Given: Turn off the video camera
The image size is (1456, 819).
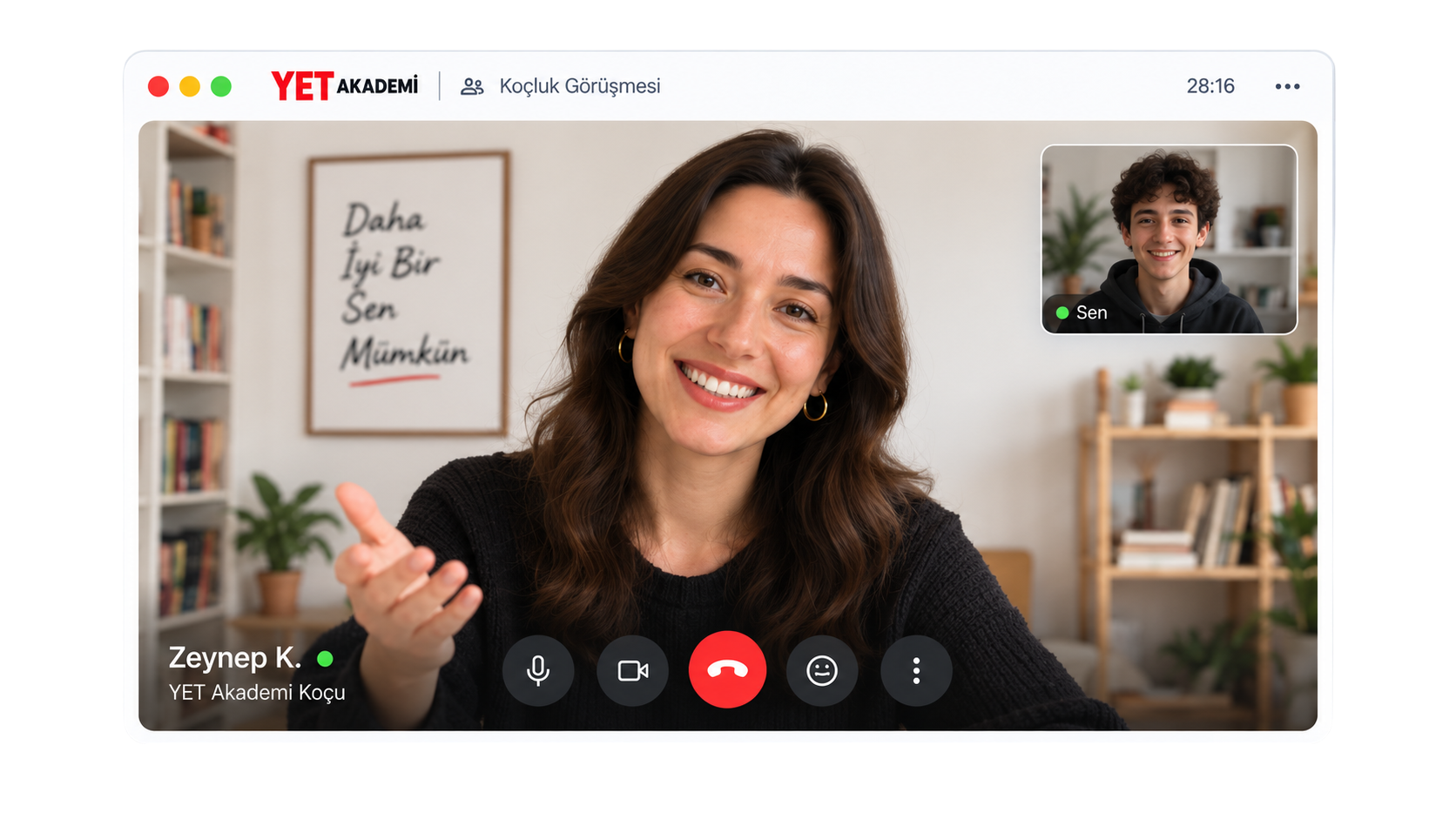Looking at the screenshot, I should point(633,670).
